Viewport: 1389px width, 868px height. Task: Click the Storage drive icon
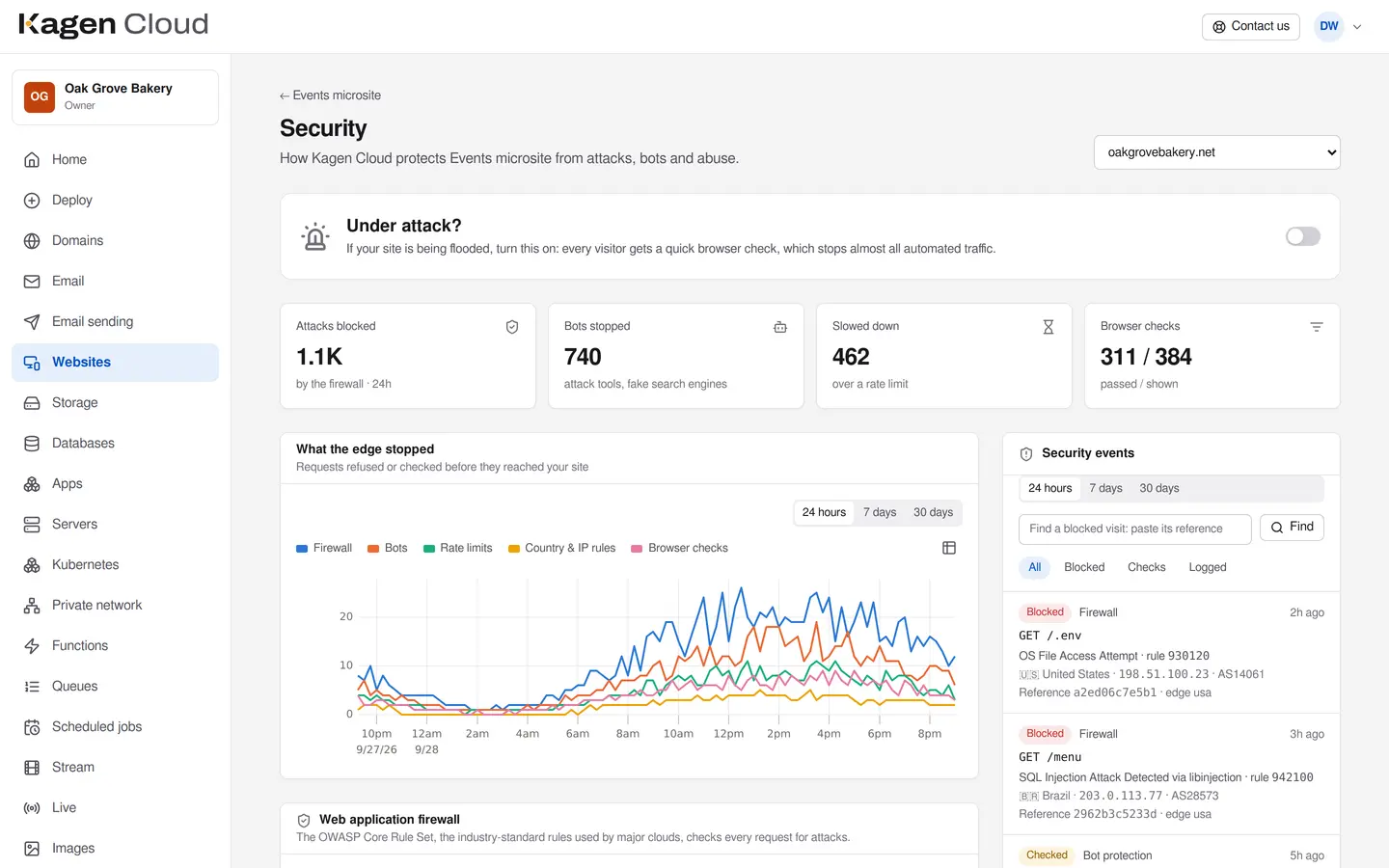pos(32,403)
